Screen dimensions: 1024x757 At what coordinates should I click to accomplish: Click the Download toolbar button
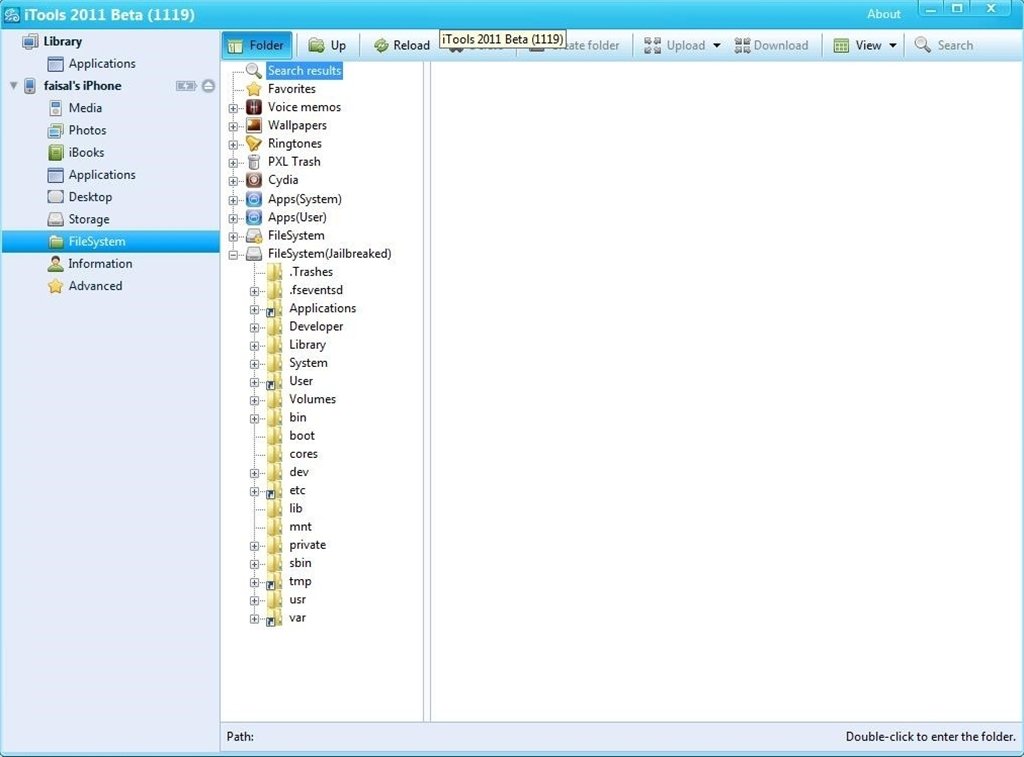point(771,45)
